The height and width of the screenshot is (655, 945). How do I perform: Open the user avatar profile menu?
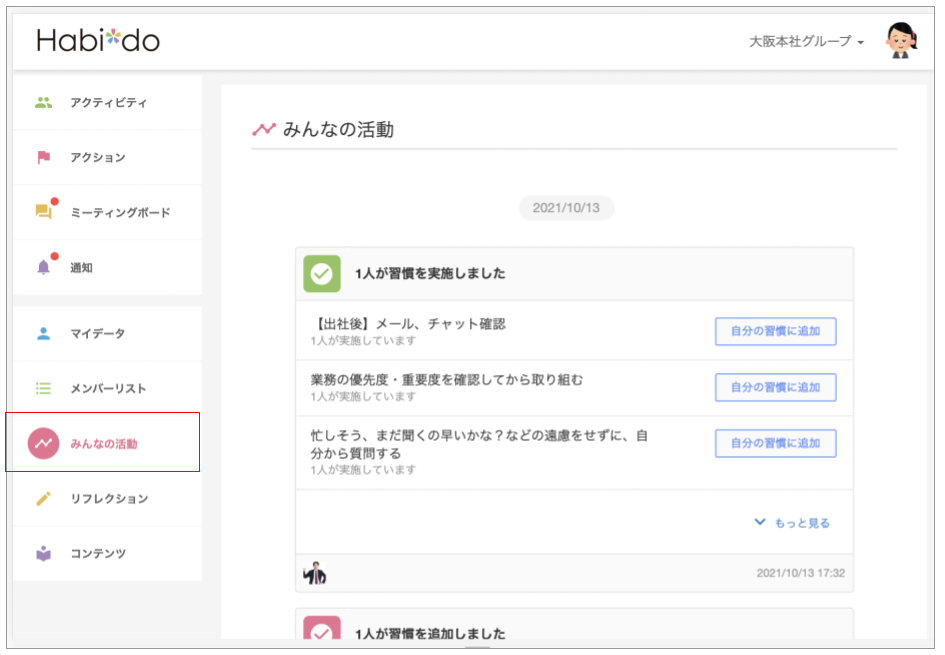(902, 40)
